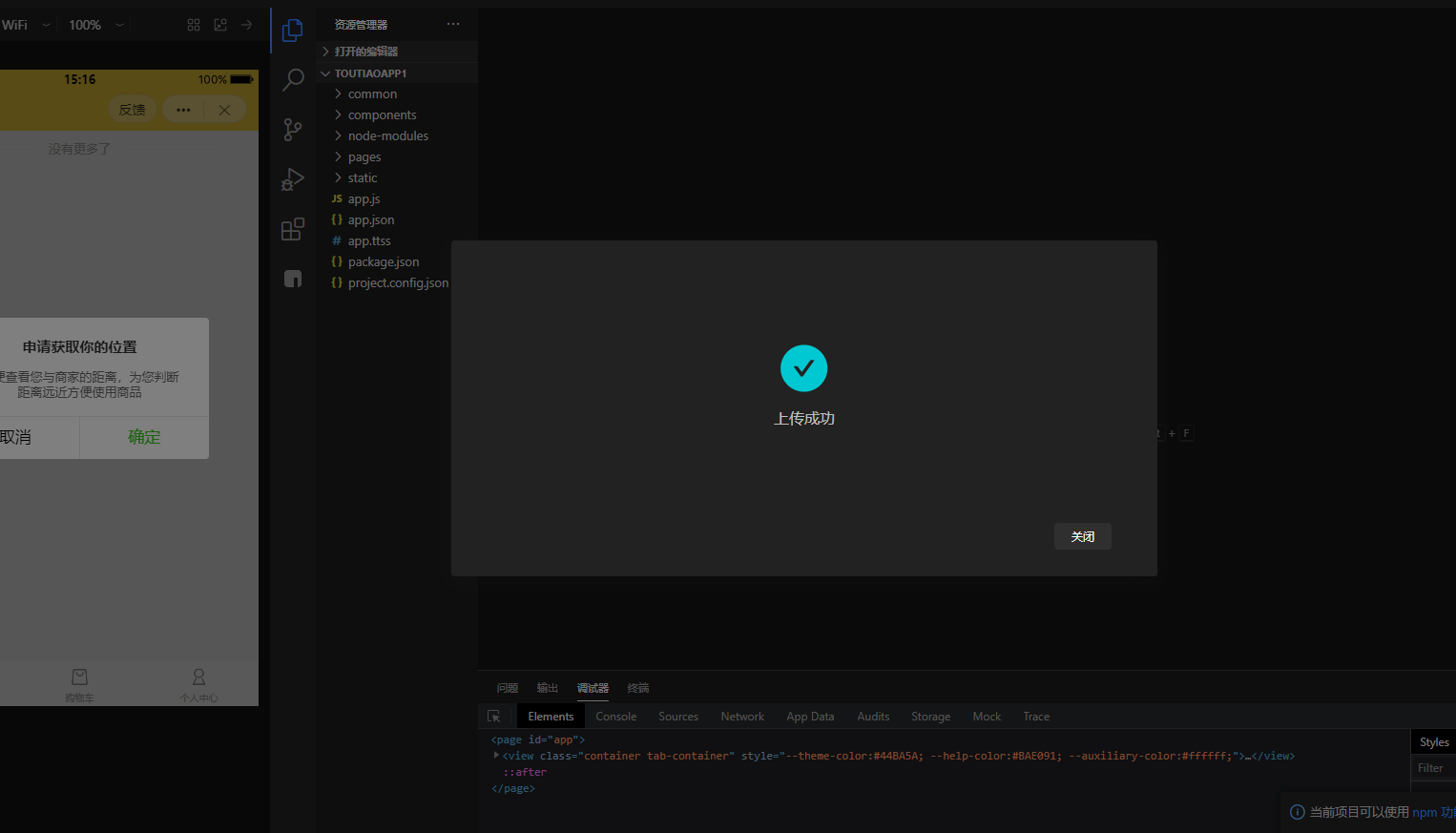Viewport: 1456px width, 833px height.
Task: Select the Storage devtools tab
Action: tap(930, 717)
